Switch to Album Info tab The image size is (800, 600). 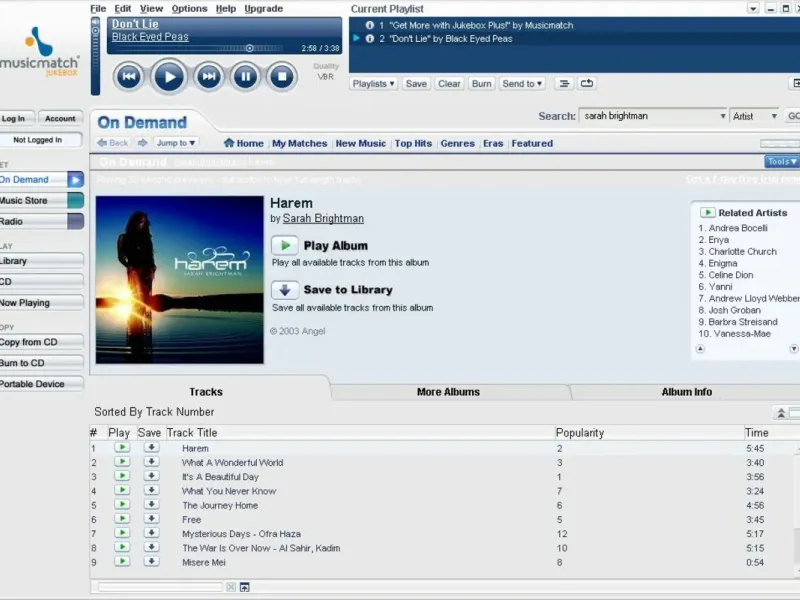(687, 392)
